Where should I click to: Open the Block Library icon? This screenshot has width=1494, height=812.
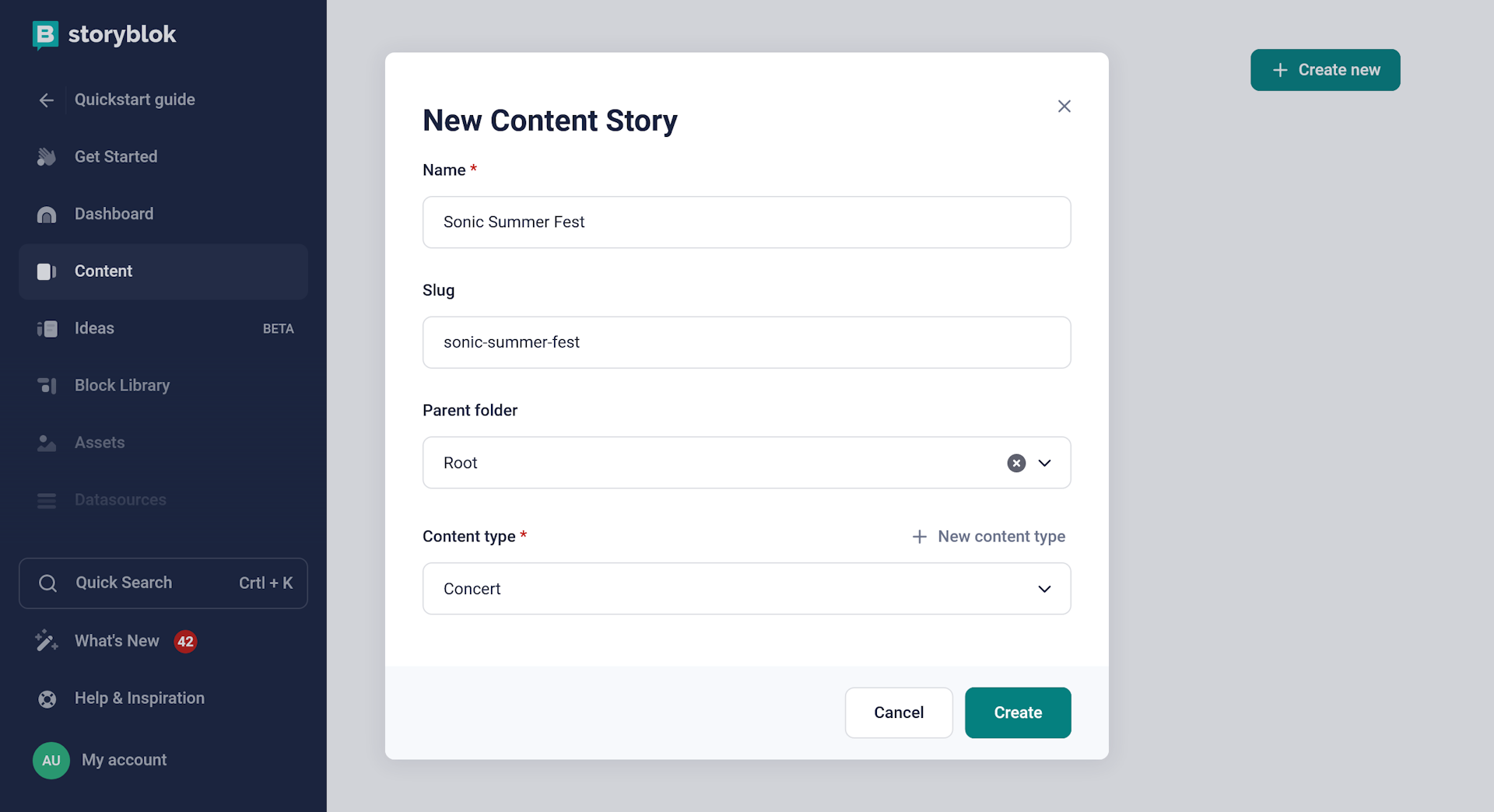[x=47, y=385]
